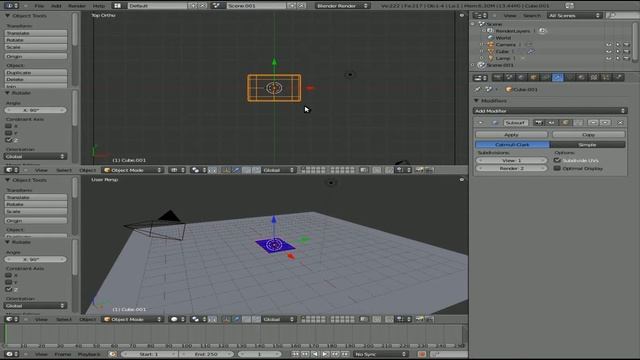Open Global orientation dropdown in top tool panel
Viewport: 640px width, 360px height.
tap(36, 156)
